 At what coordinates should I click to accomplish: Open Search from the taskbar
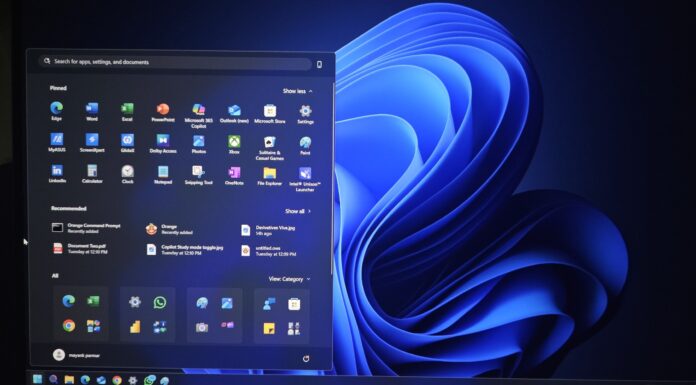tap(53, 379)
